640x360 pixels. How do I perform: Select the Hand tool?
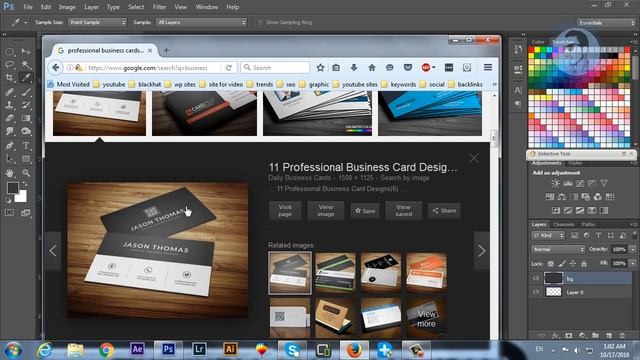(9, 173)
